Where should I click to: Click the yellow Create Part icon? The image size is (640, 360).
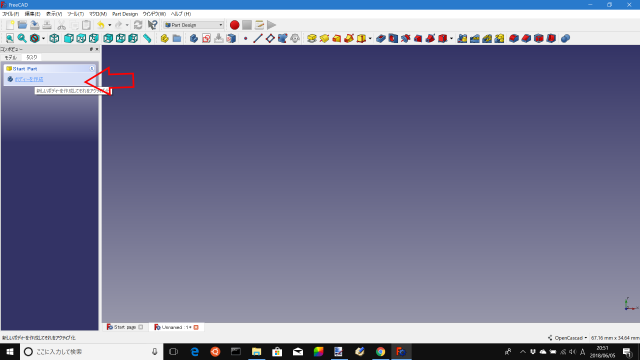tap(164, 38)
